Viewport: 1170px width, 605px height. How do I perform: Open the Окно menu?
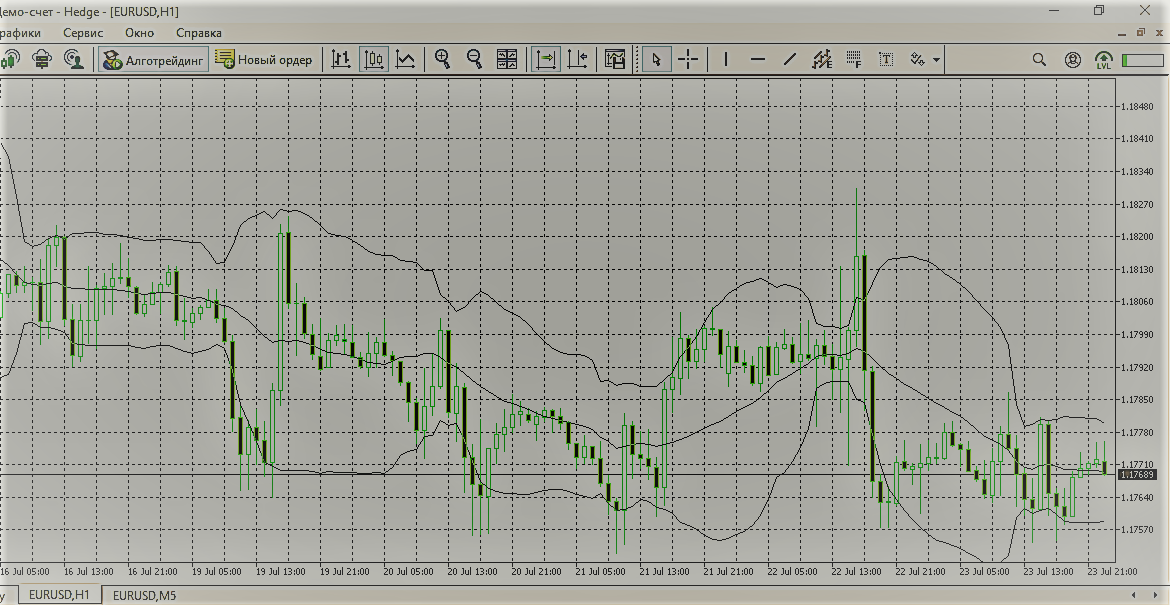pyautogui.click(x=140, y=33)
